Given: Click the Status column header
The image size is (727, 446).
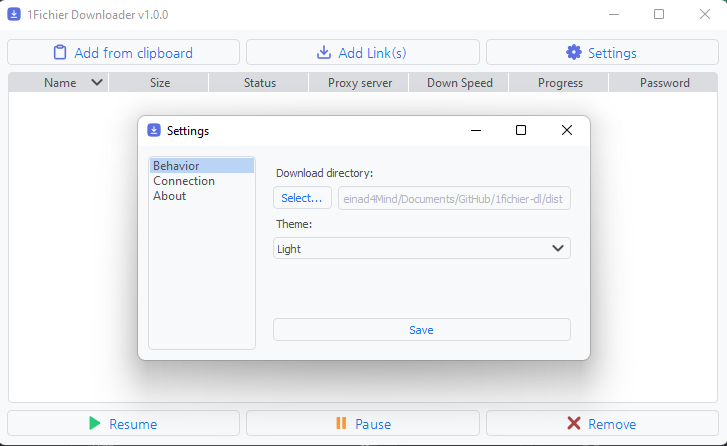Looking at the screenshot, I should click(259, 83).
